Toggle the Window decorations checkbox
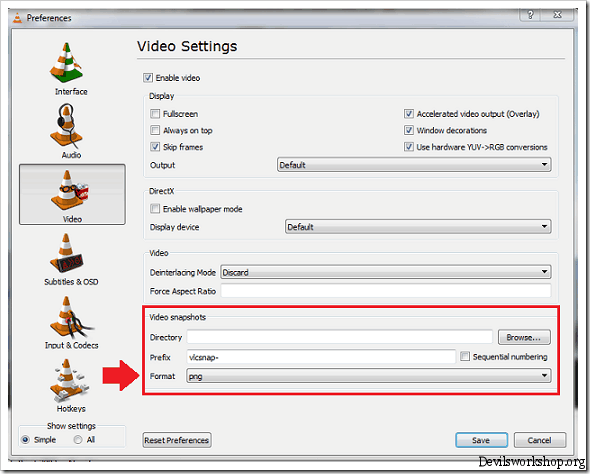The height and width of the screenshot is (474, 590). (409, 130)
